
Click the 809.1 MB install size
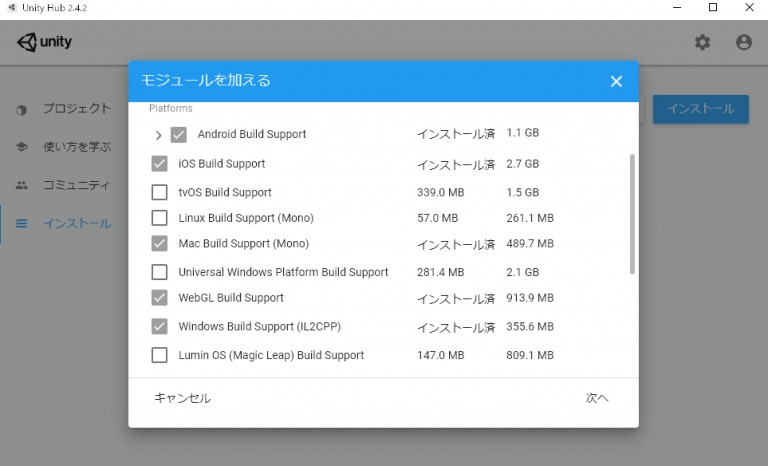tap(530, 355)
